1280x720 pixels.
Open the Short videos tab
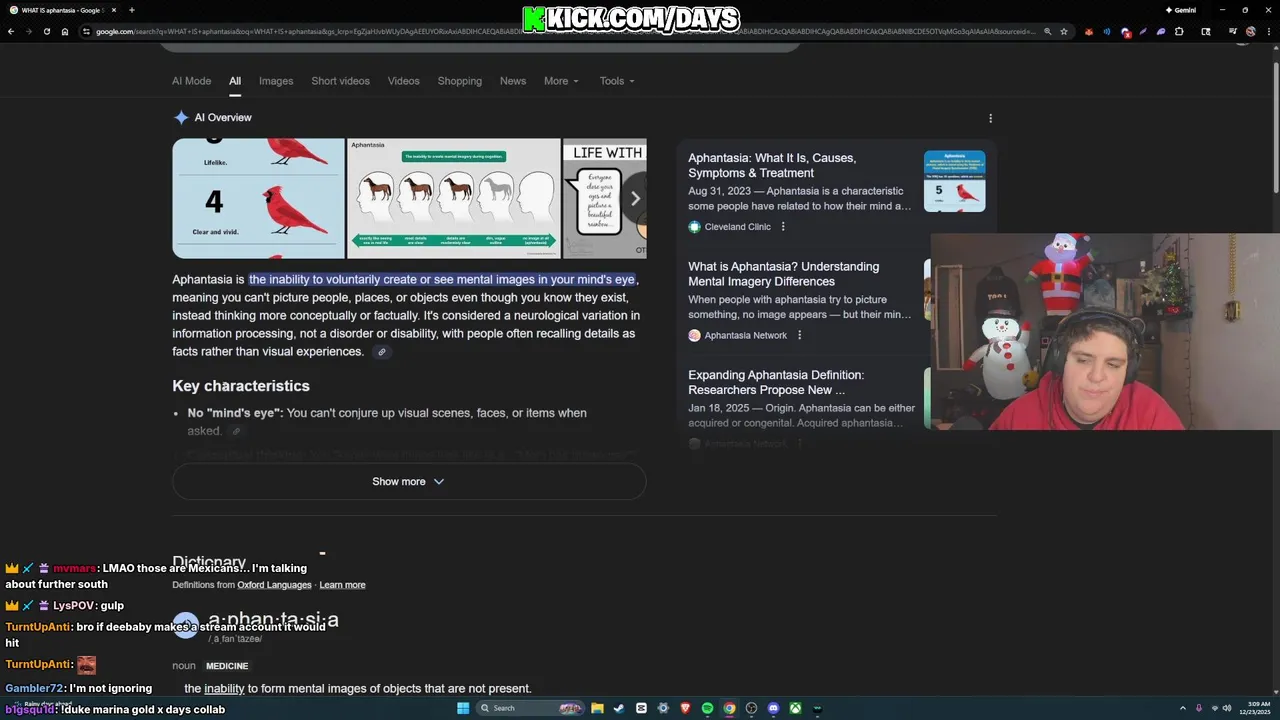coord(340,81)
